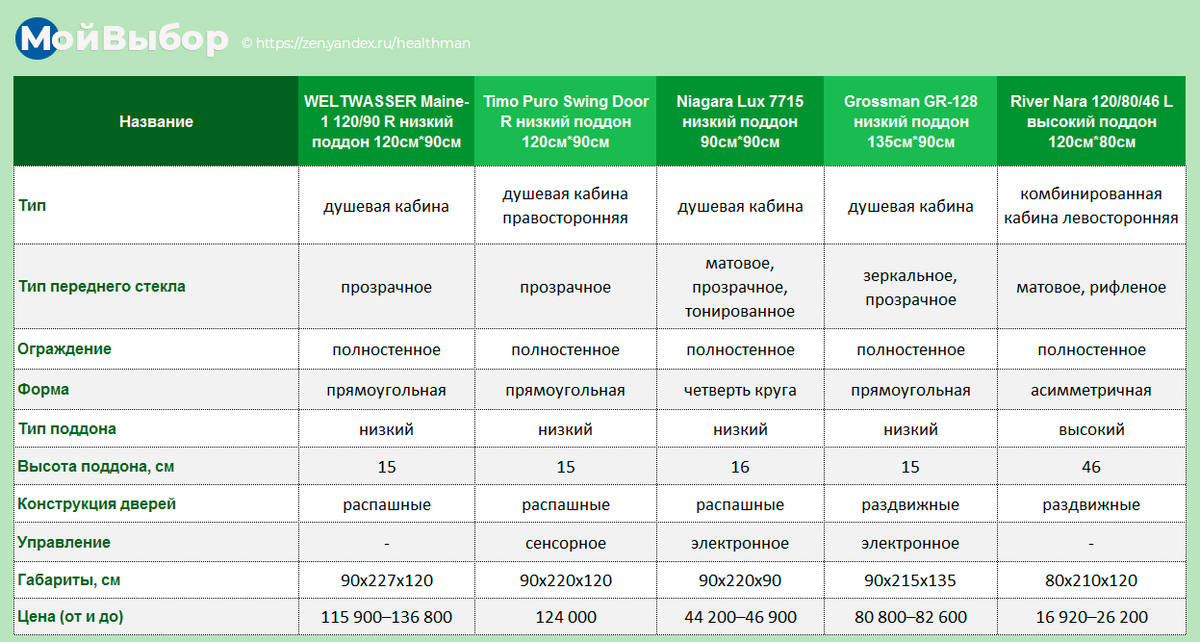Select the Управление row label
This screenshot has width=1200, height=642.
[x=64, y=543]
